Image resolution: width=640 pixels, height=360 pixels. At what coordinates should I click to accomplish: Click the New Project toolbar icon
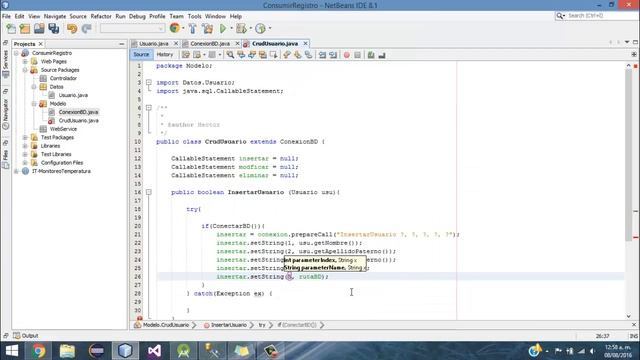[25, 29]
